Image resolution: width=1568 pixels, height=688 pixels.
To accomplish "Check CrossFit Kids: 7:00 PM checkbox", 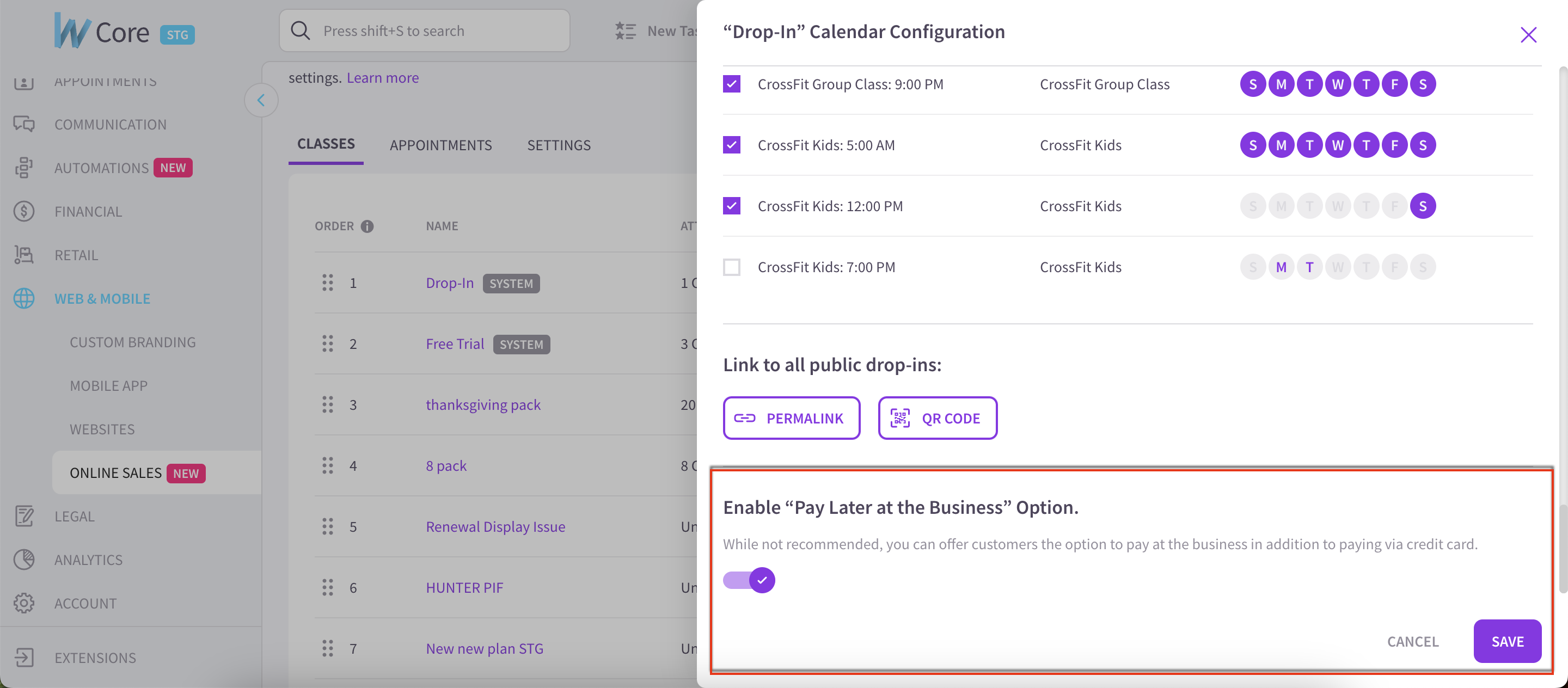I will pyautogui.click(x=732, y=267).
